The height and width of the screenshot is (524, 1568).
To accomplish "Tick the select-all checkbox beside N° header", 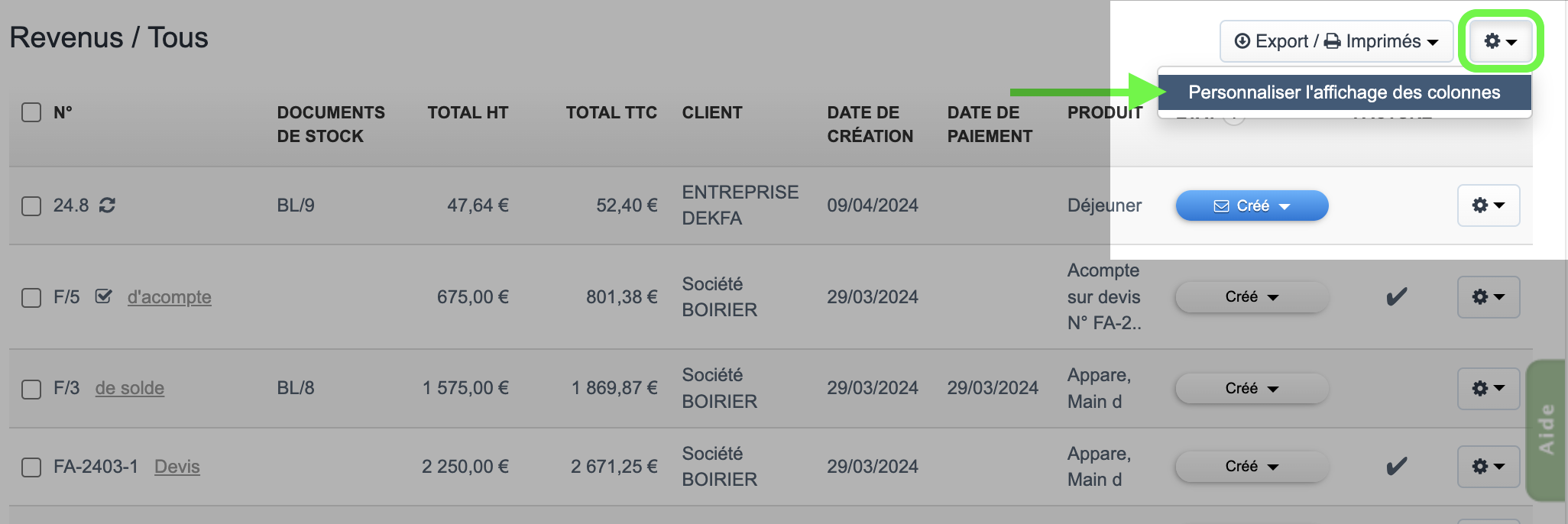I will 31,112.
